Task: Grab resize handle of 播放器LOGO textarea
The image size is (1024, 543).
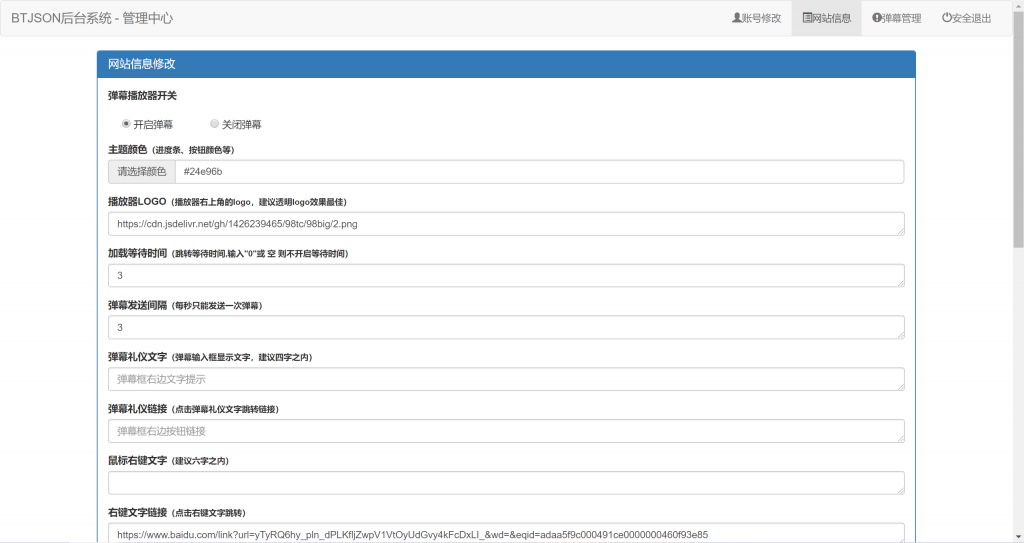Action: pos(899,231)
